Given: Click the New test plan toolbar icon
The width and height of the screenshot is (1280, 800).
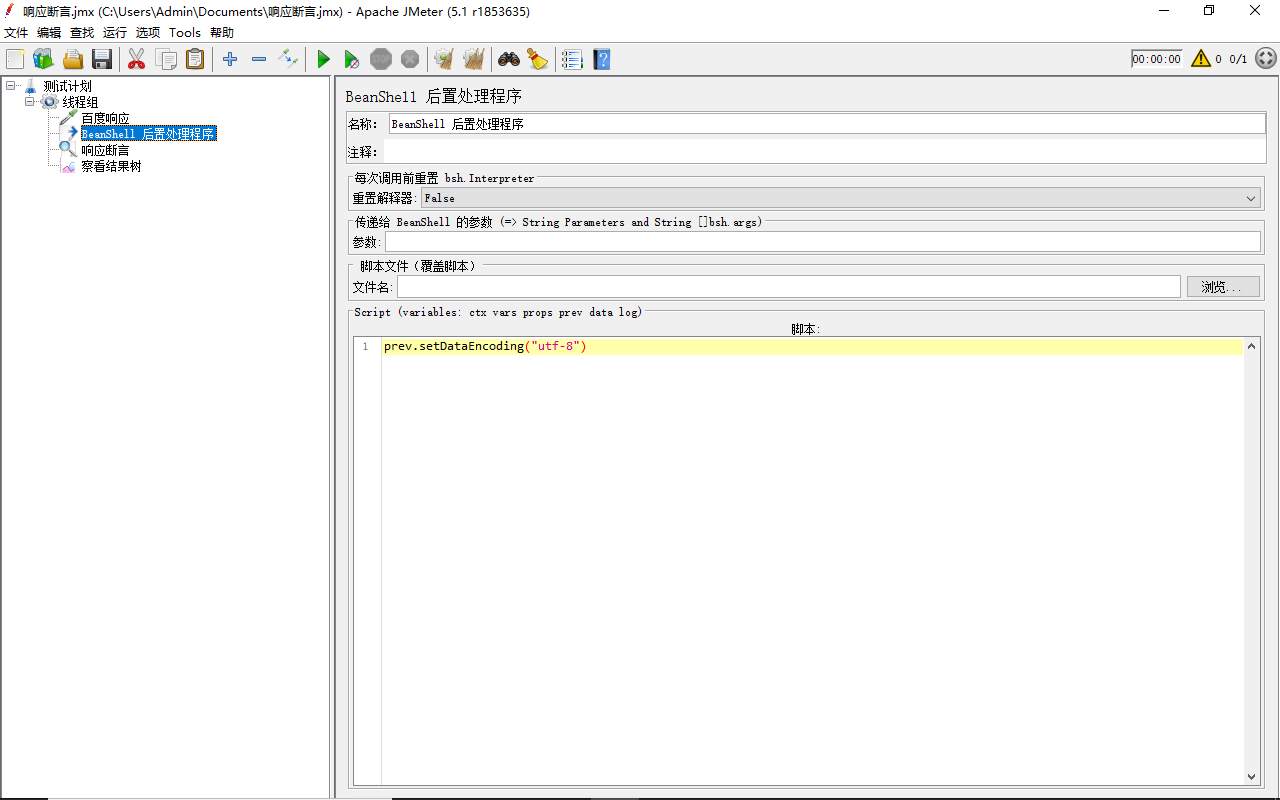Looking at the screenshot, I should point(15,60).
